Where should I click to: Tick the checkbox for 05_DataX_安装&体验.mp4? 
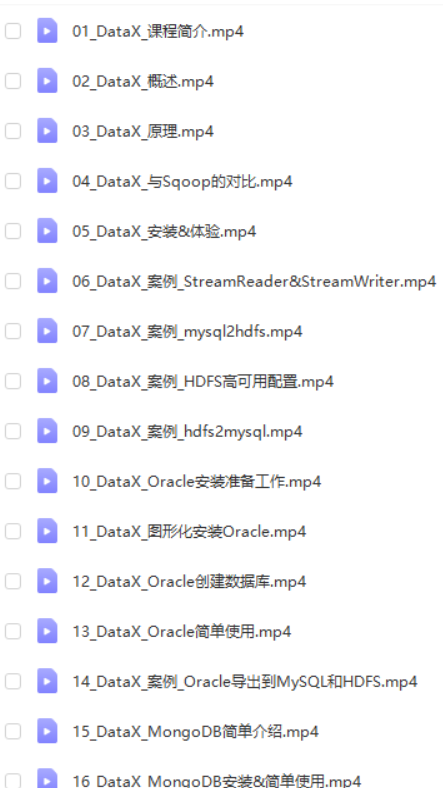tap(13, 231)
